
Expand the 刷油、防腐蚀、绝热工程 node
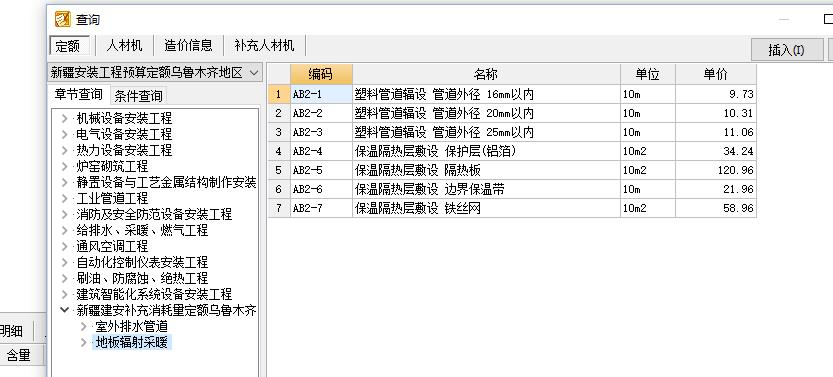point(65,278)
